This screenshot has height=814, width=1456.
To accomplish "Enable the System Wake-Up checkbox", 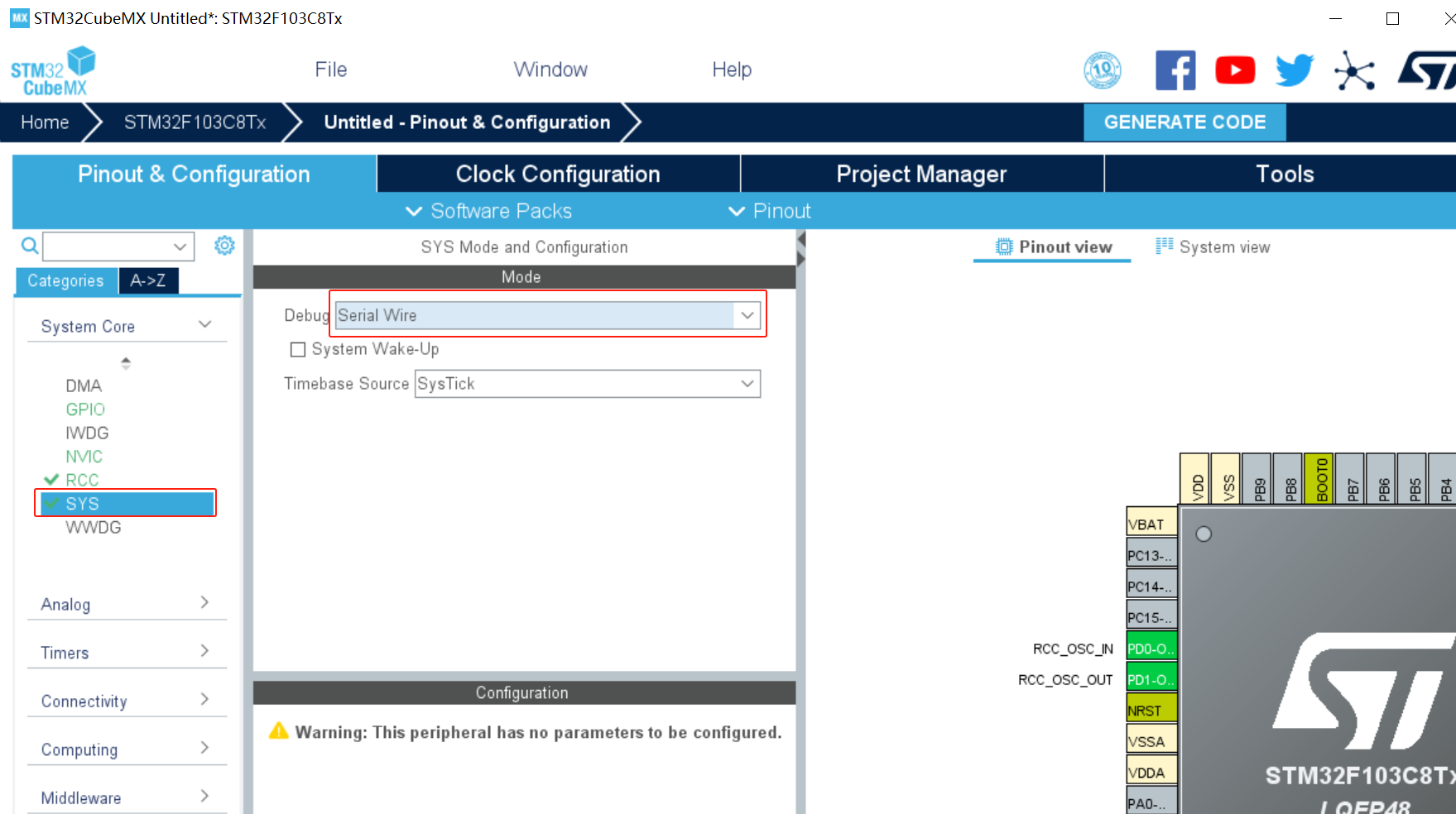I will coord(298,350).
